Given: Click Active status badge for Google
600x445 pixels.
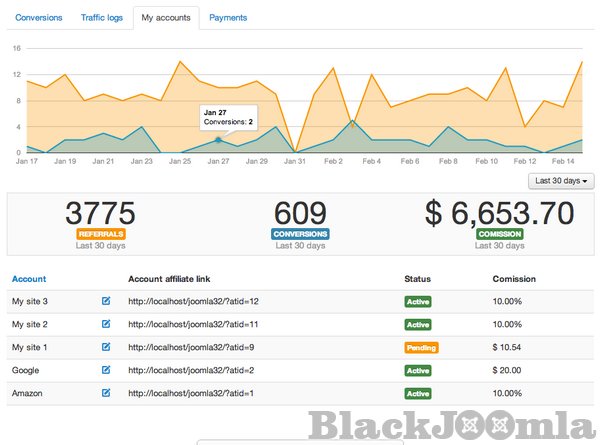Looking at the screenshot, I should tap(418, 371).
